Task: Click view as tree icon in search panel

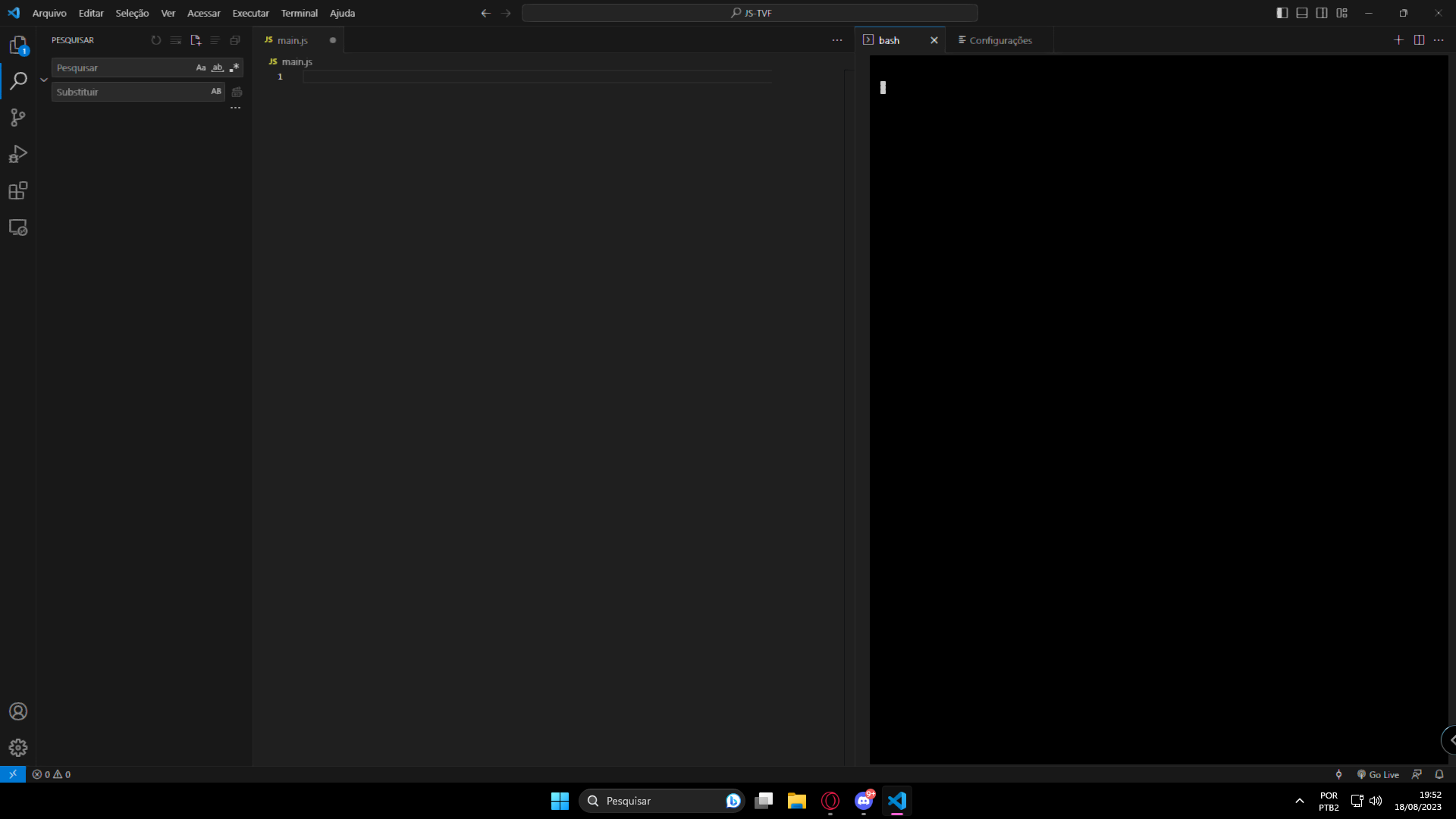Action: point(215,40)
